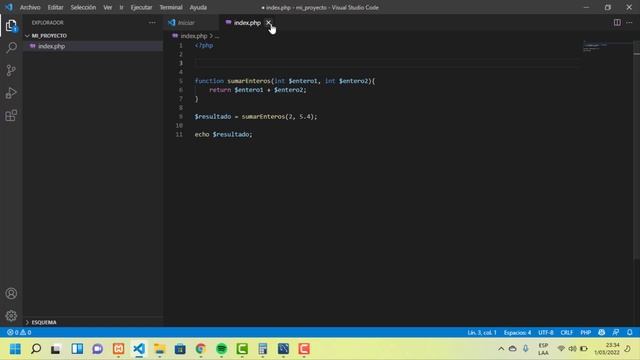Show errors and warnings in status bar
This screenshot has height=360, width=640.
click(x=19, y=332)
